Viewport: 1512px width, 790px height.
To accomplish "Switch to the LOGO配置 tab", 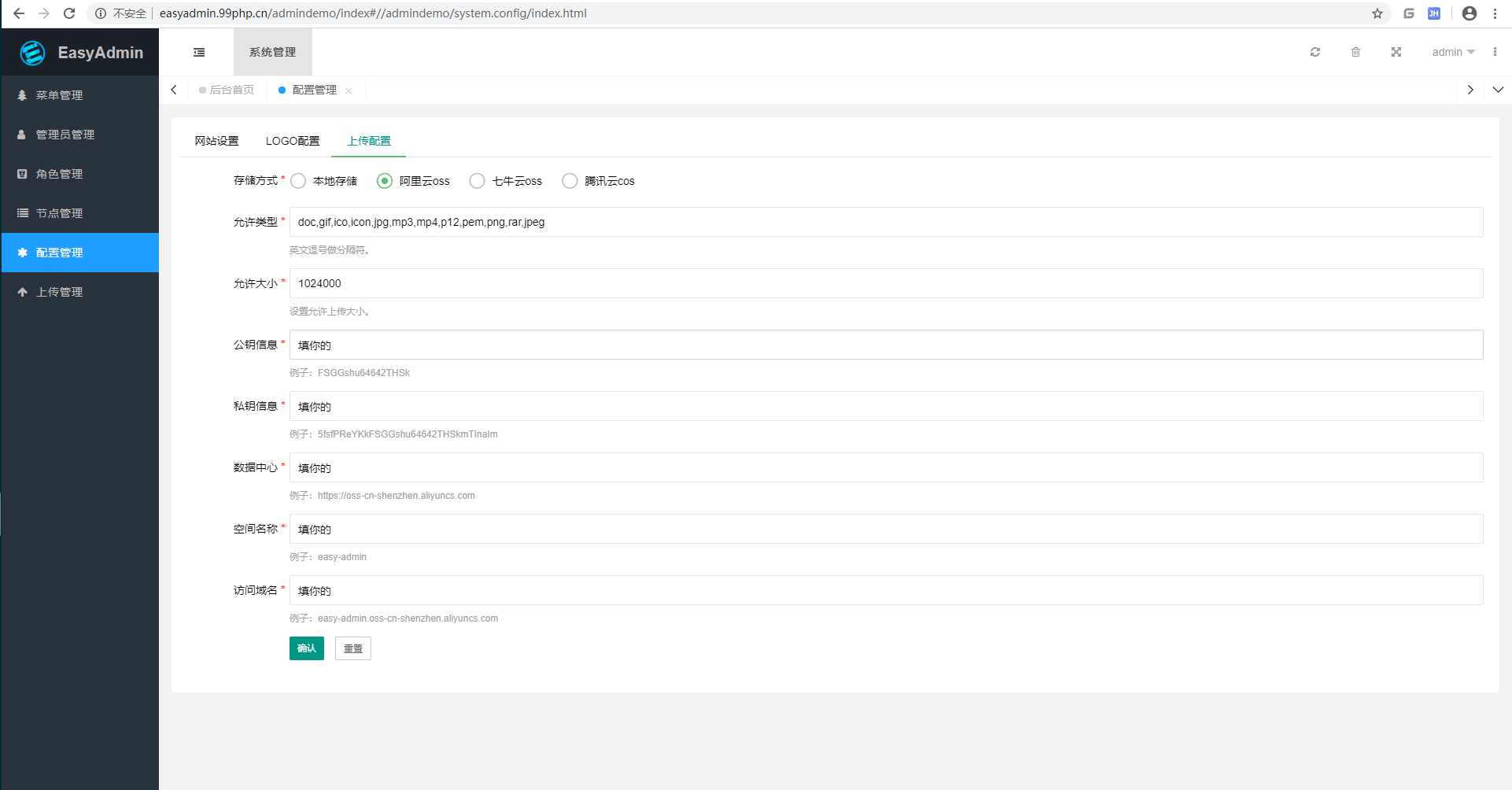I will coord(293,141).
